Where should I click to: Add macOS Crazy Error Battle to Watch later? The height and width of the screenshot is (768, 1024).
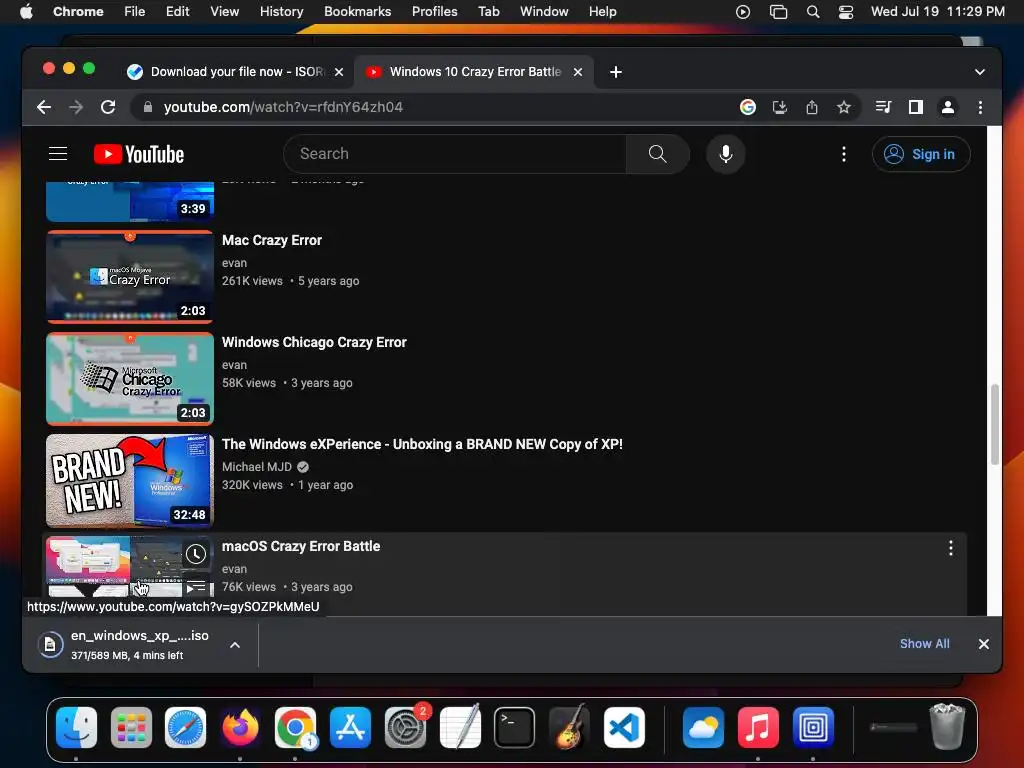195,554
